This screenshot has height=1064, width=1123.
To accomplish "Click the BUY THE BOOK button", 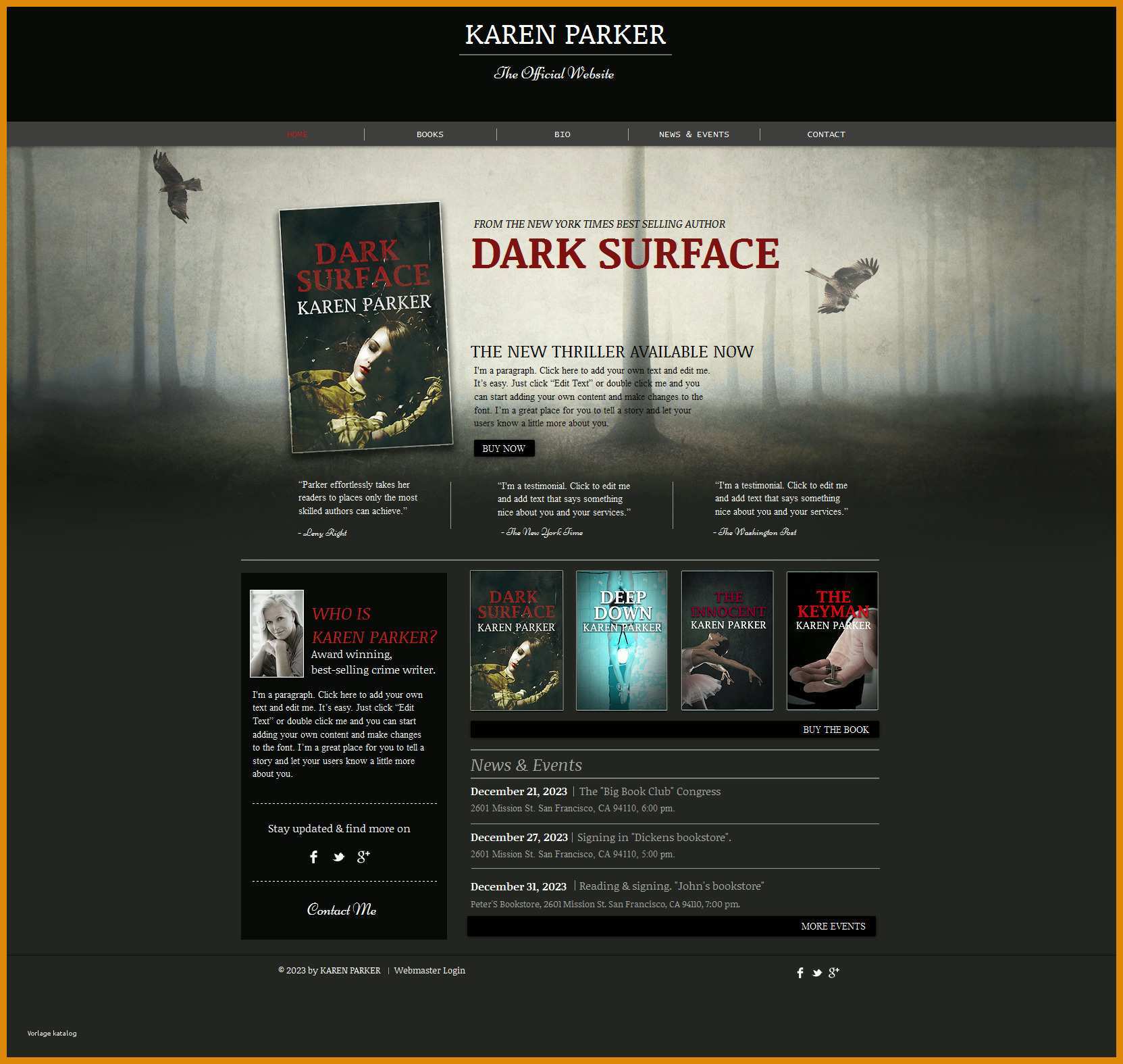I will click(x=675, y=730).
